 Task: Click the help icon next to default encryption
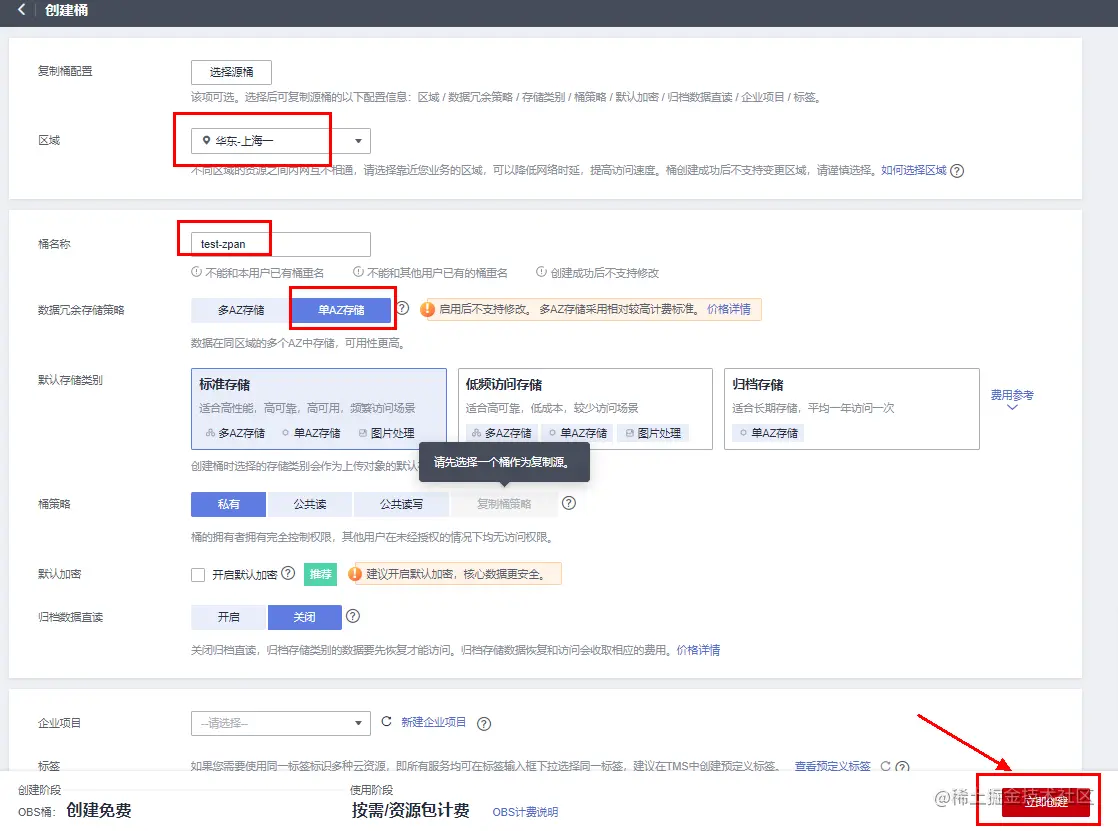point(287,573)
